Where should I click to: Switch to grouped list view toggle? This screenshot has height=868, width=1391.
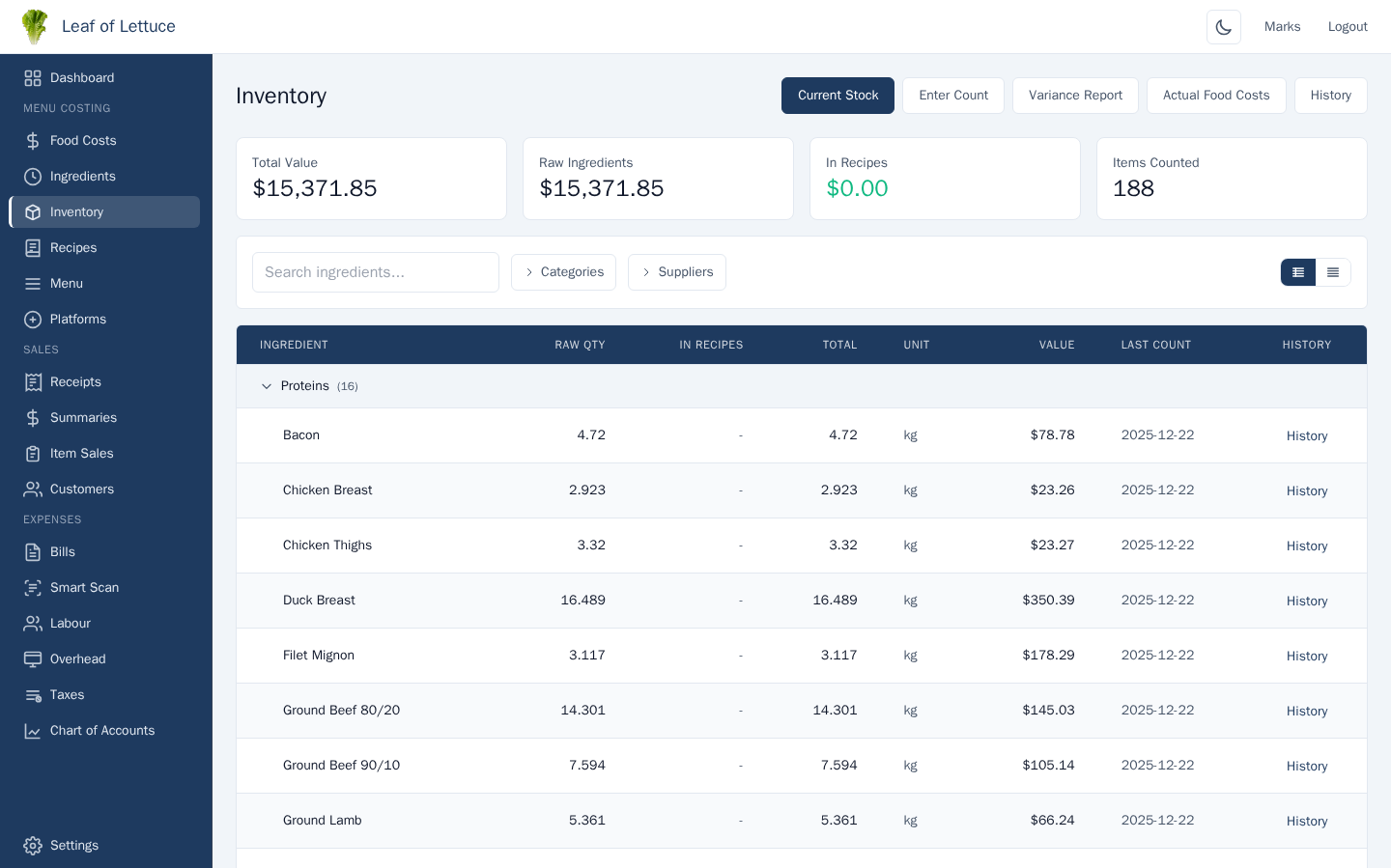[1297, 272]
